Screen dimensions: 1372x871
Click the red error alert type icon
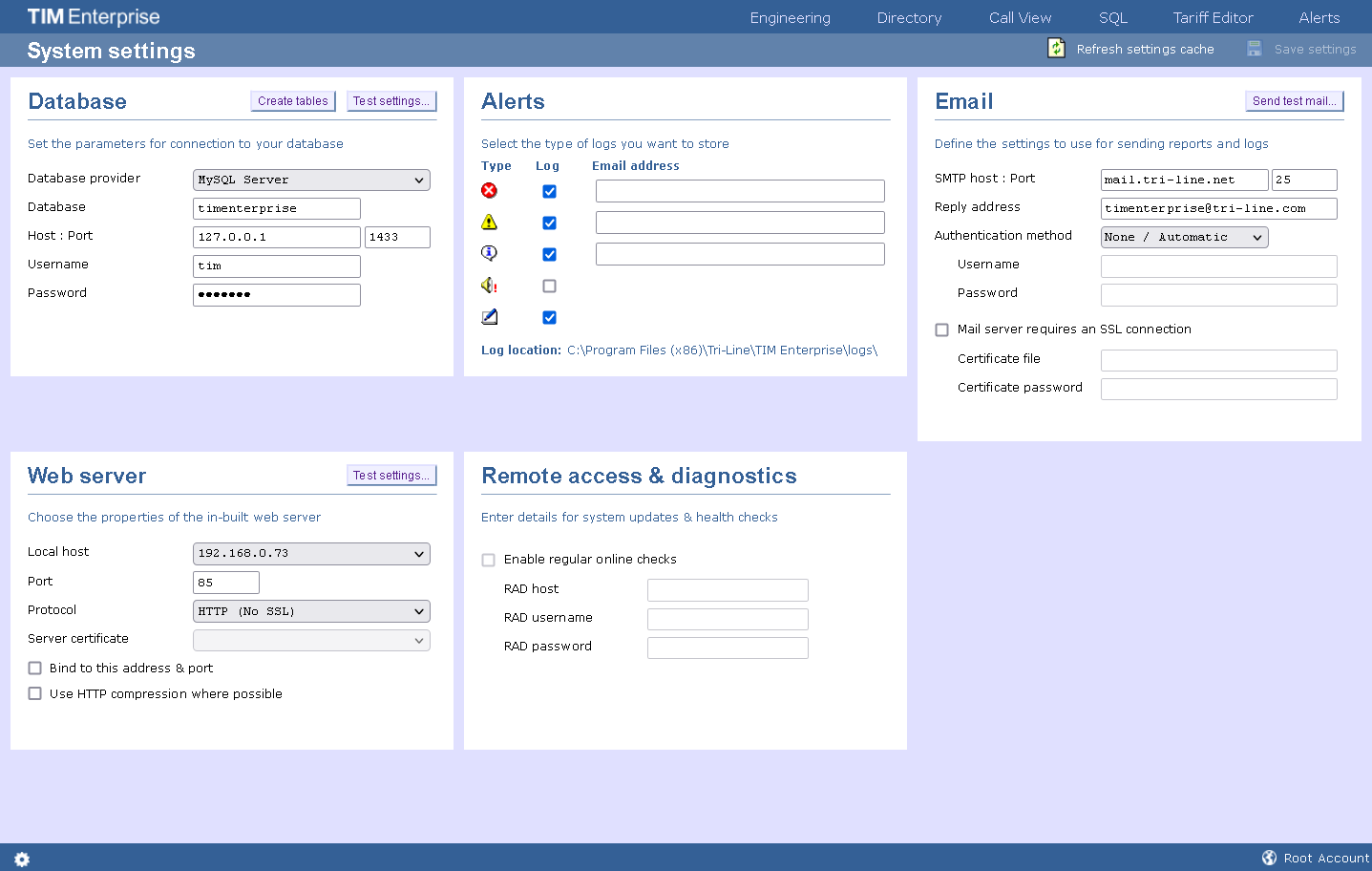(x=488, y=190)
